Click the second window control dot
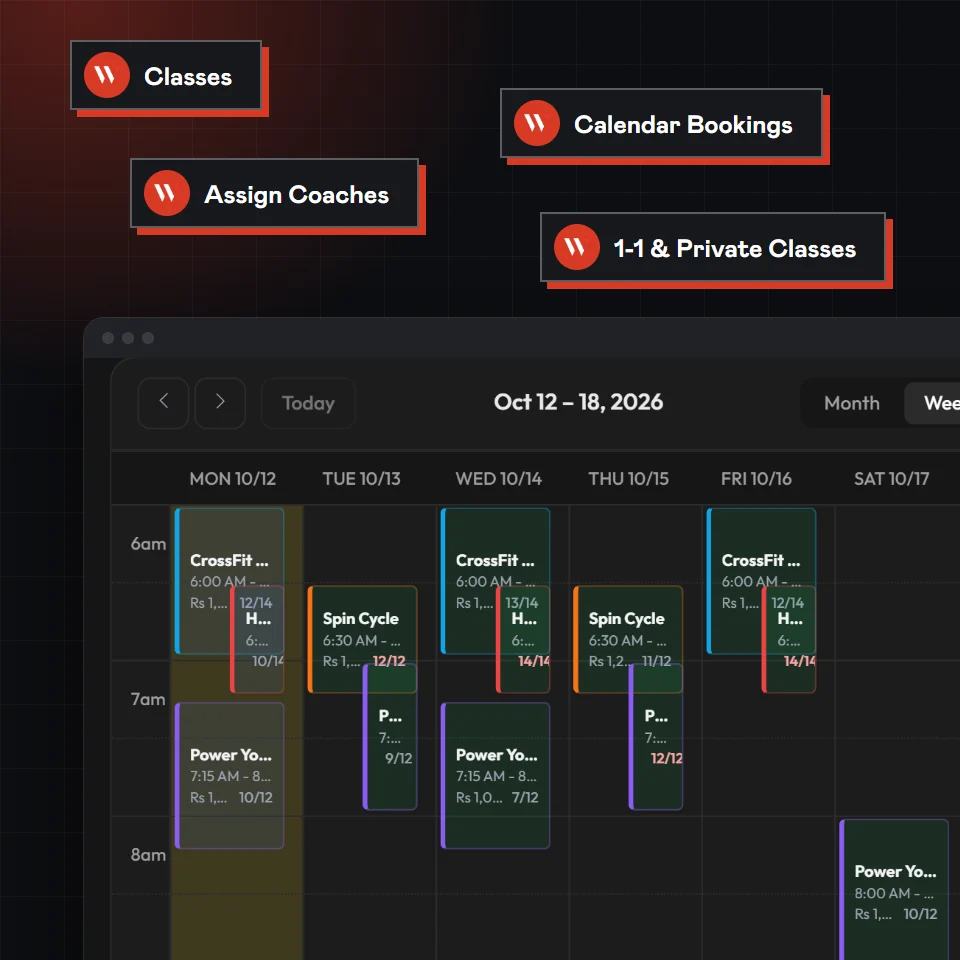This screenshot has width=960, height=960. click(x=128, y=338)
